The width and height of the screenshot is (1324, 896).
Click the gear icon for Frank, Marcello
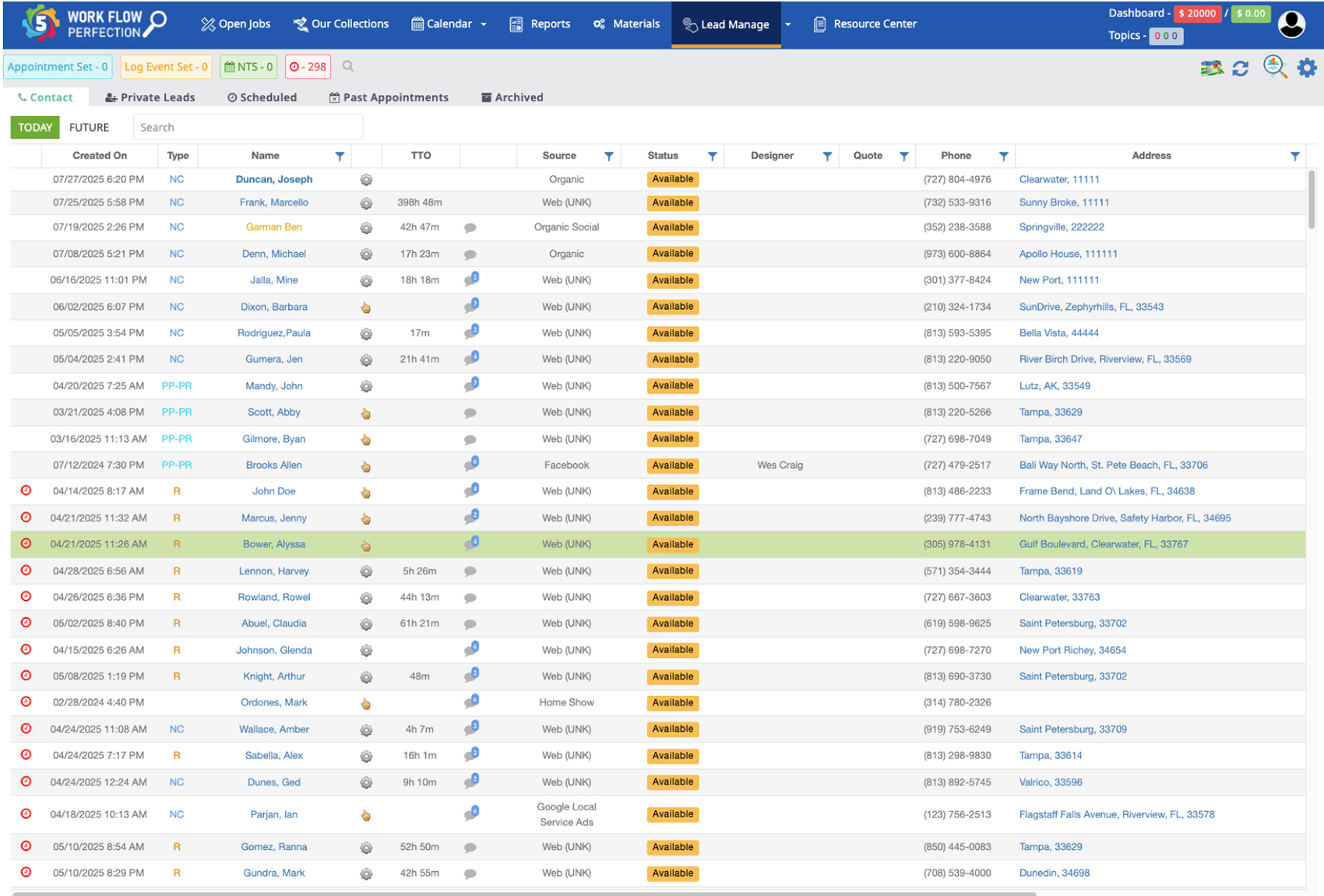tap(366, 203)
